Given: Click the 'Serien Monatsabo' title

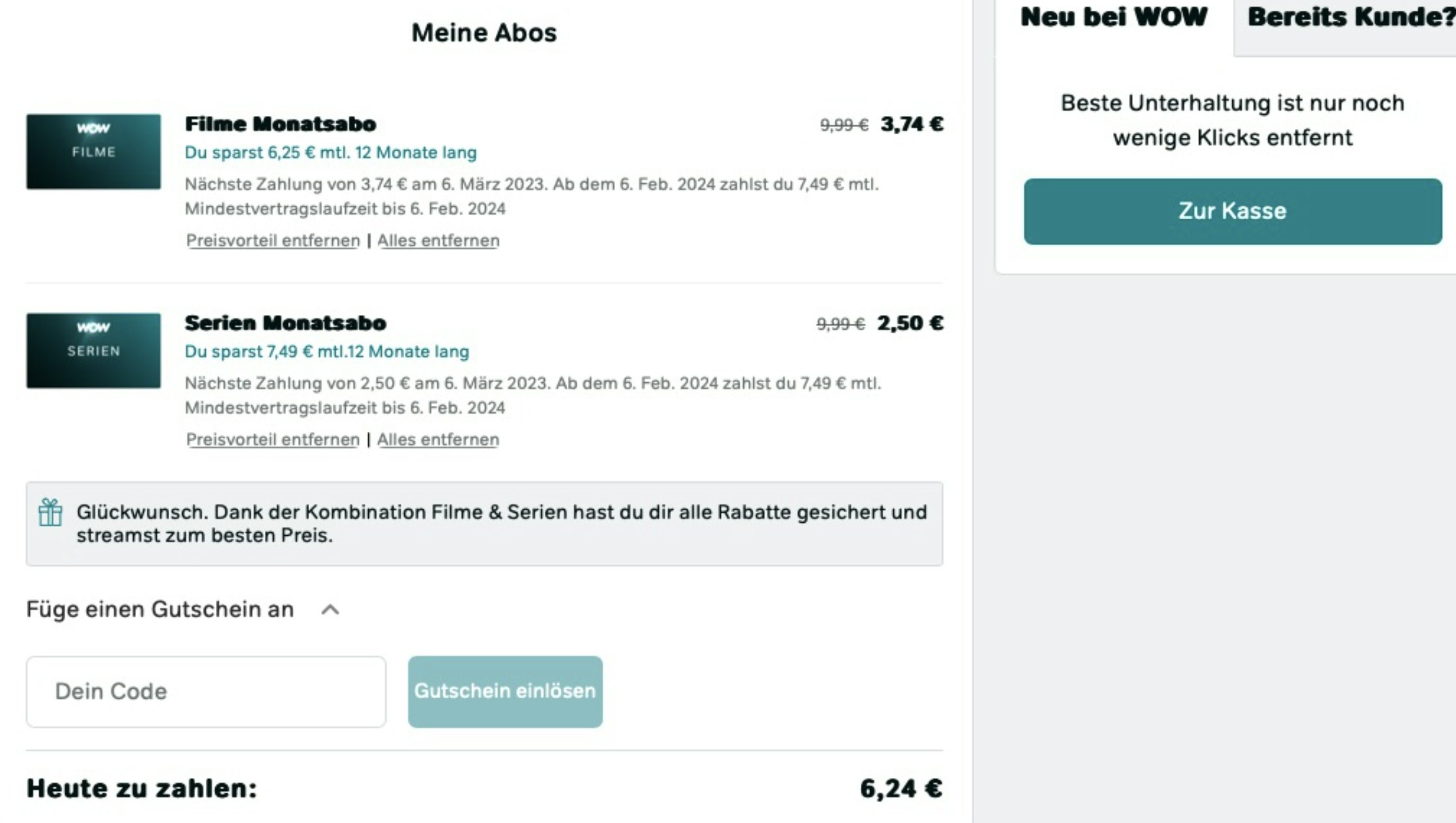Looking at the screenshot, I should (286, 323).
